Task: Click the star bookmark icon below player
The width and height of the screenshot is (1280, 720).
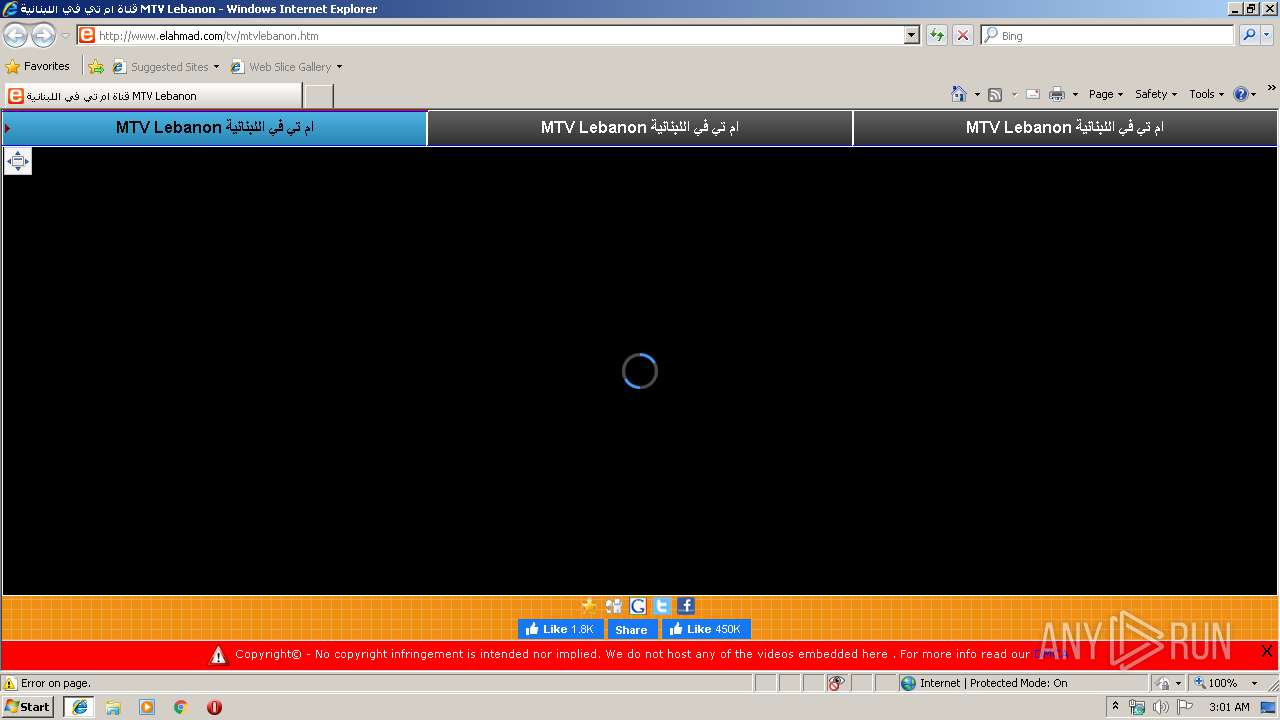Action: click(590, 606)
